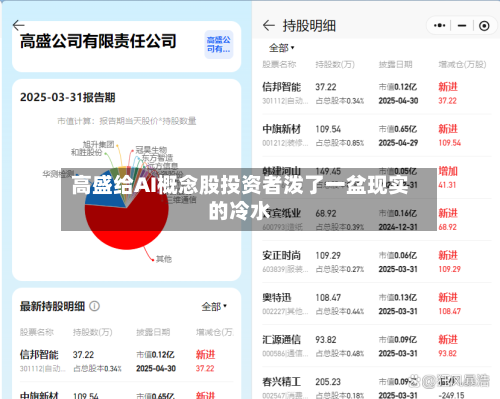Open 安正时尚 stock row

[377, 262]
